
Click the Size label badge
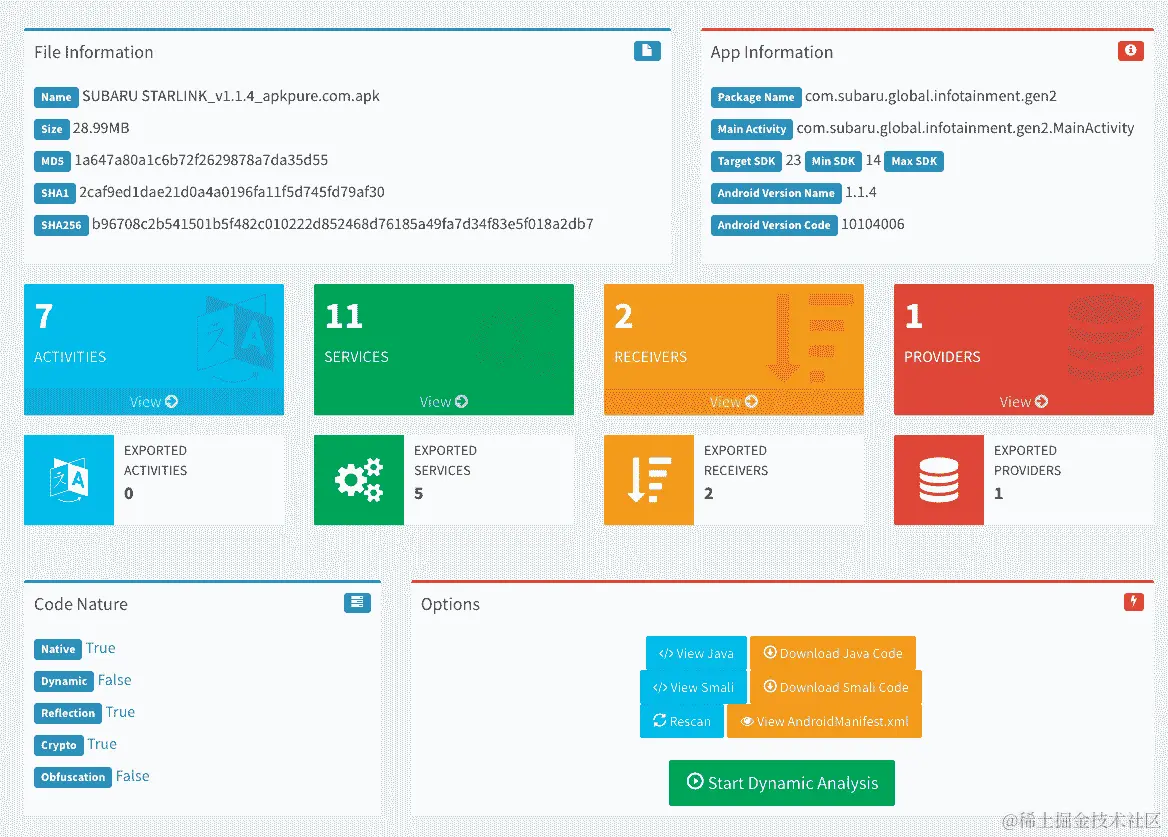click(51, 129)
